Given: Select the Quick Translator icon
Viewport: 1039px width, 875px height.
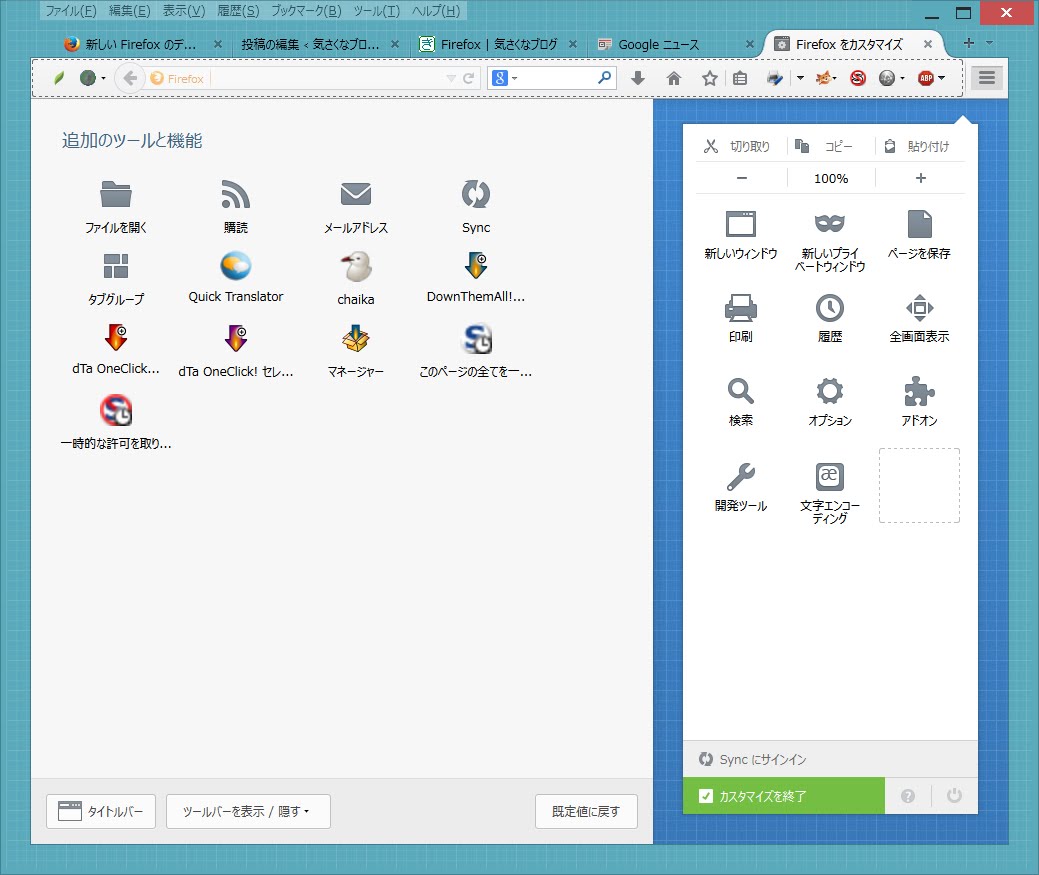Looking at the screenshot, I should (x=235, y=266).
